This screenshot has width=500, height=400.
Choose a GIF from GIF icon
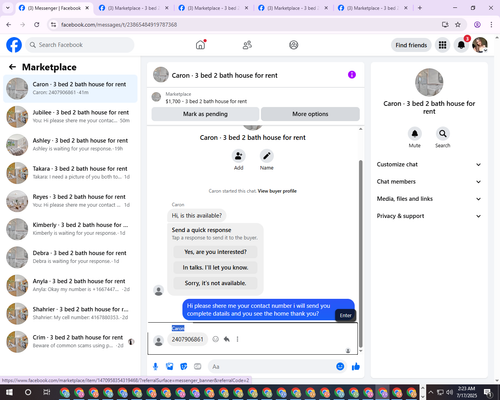[x=198, y=367]
